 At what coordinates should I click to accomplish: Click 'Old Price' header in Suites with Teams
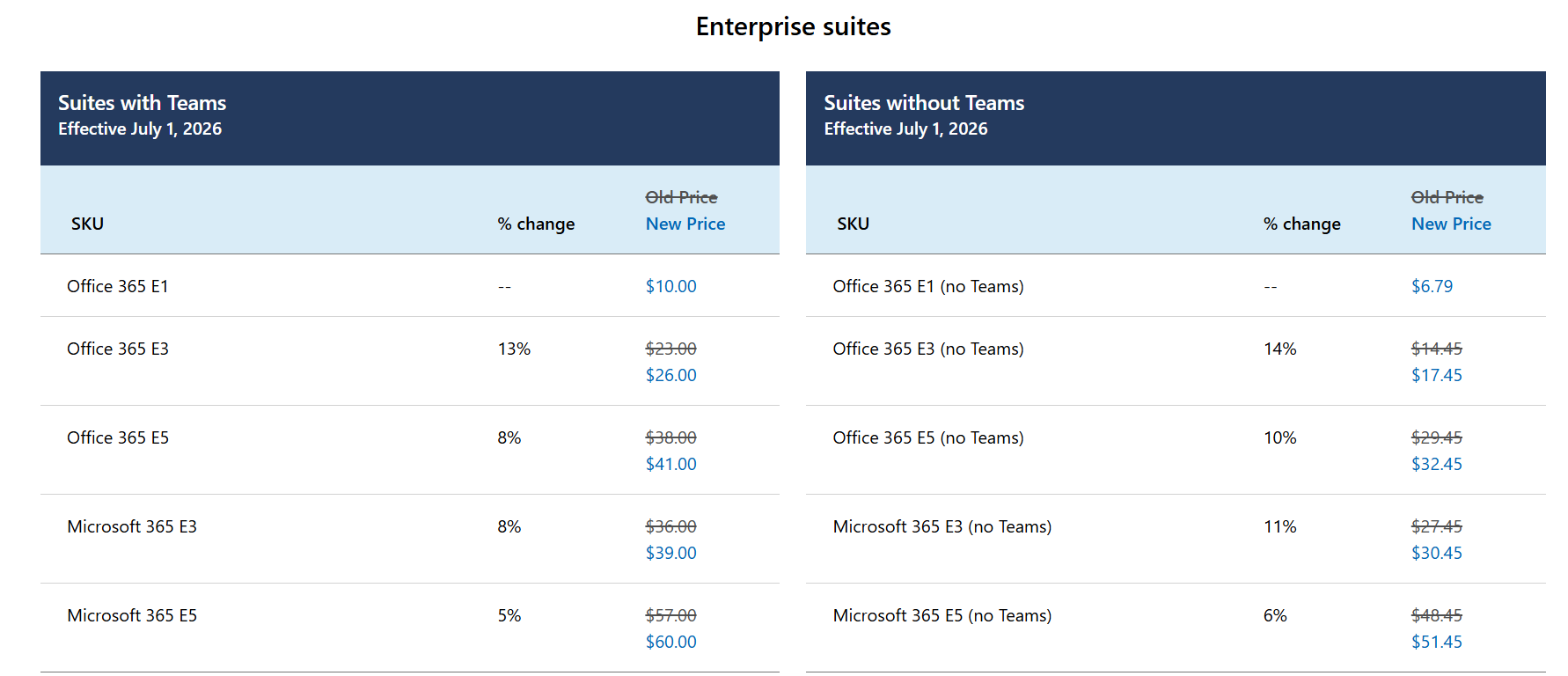click(x=681, y=197)
